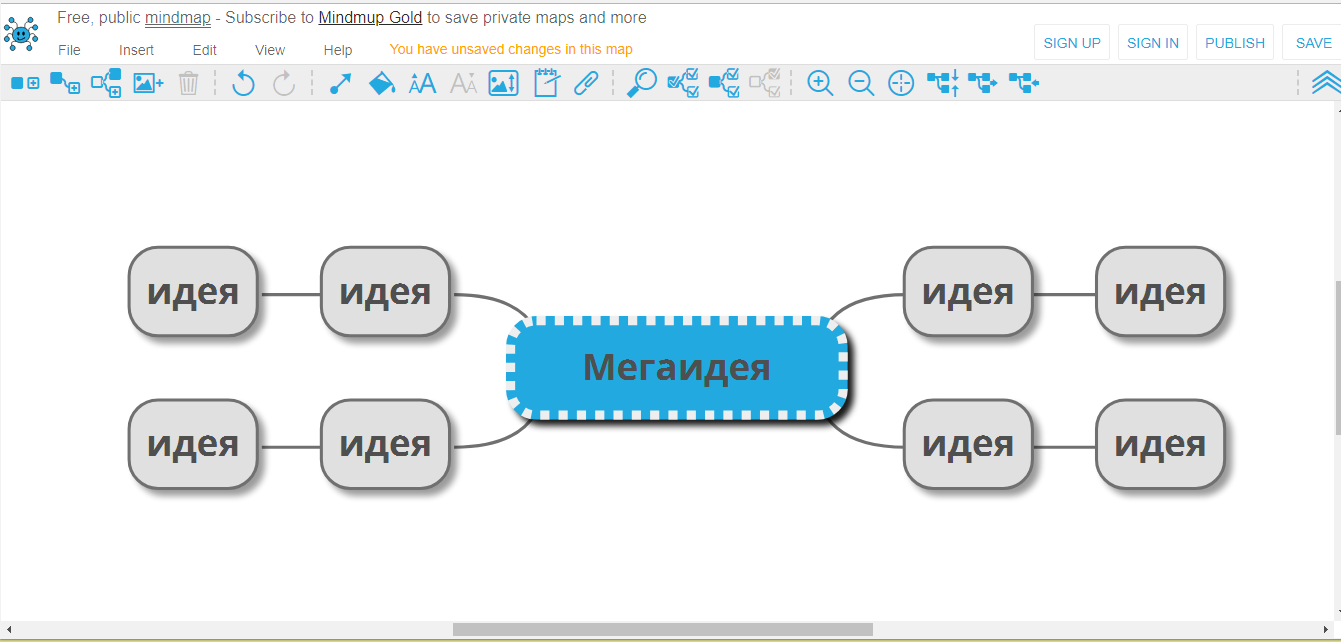Click the SIGN UP button
Viewport: 1341px width, 642px height.
point(1071,43)
